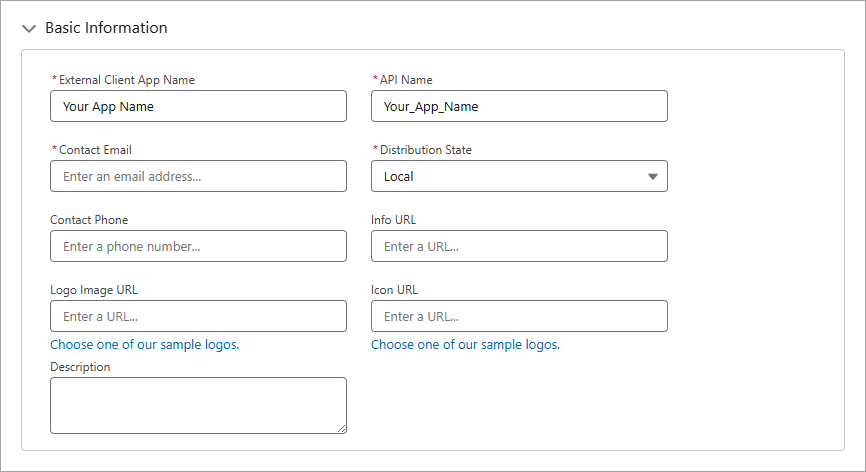Click the Basic Information section heading
The image size is (866, 472).
[106, 28]
